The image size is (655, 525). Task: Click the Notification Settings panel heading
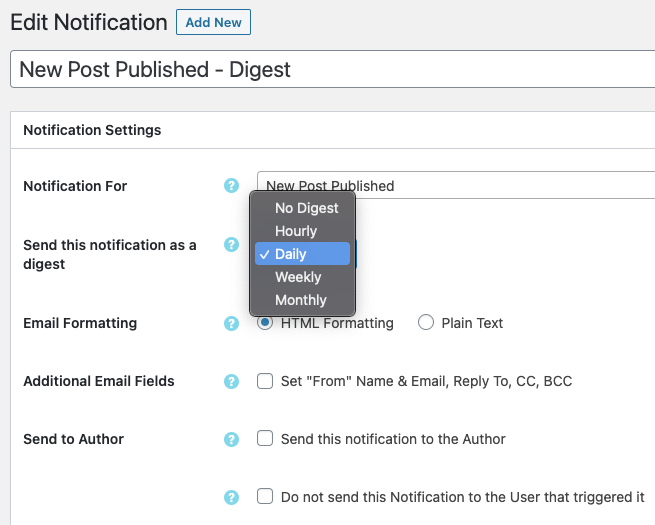[92, 130]
